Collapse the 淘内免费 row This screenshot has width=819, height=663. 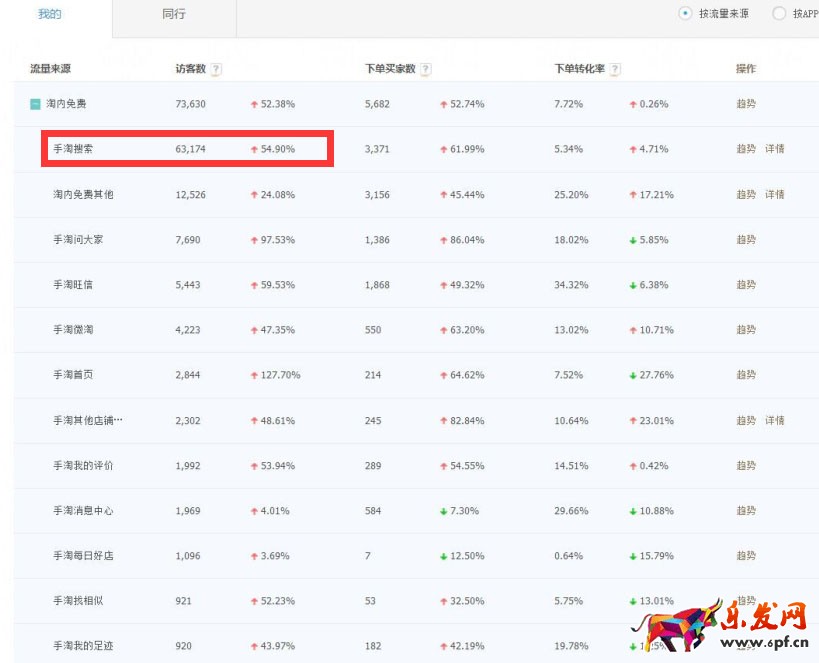(x=35, y=104)
